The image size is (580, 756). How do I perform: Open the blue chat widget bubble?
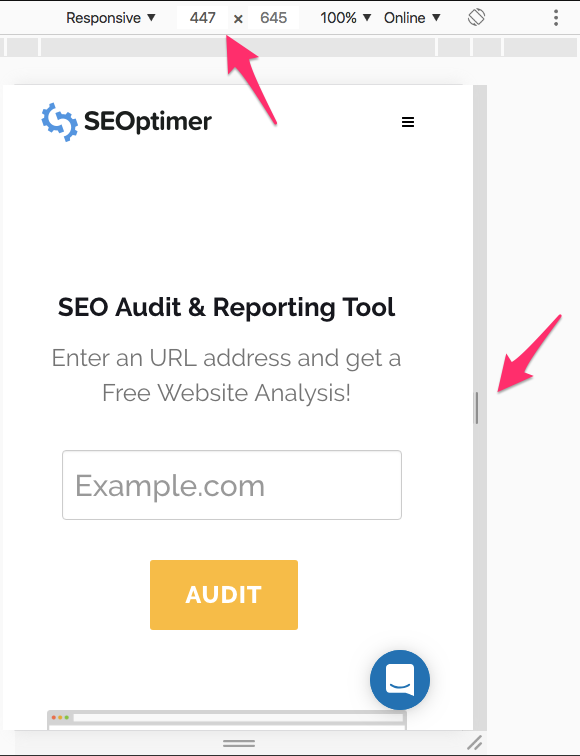400,680
